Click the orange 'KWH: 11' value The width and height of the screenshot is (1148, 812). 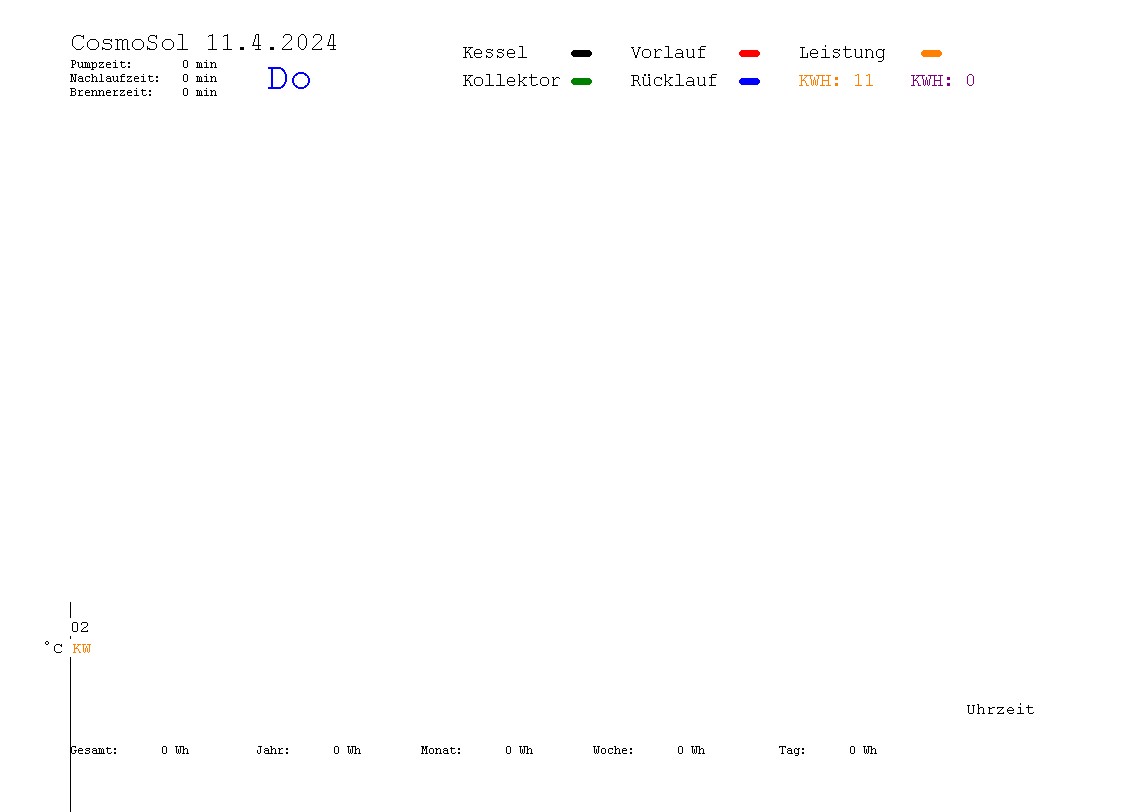click(836, 81)
